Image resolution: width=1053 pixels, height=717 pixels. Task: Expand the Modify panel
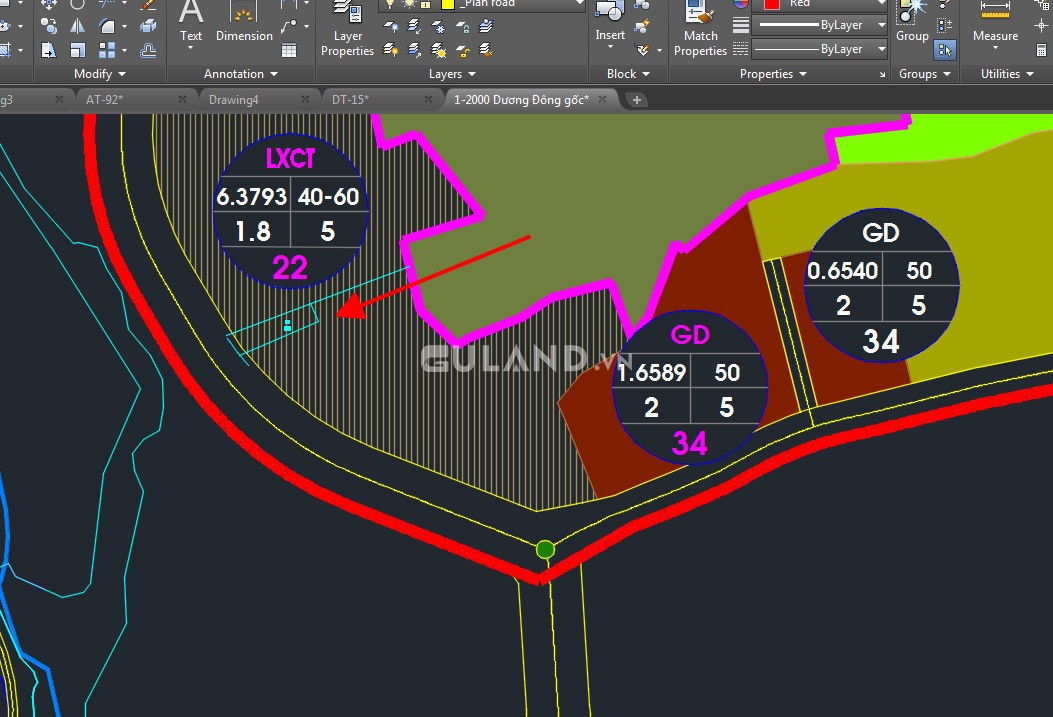99,74
